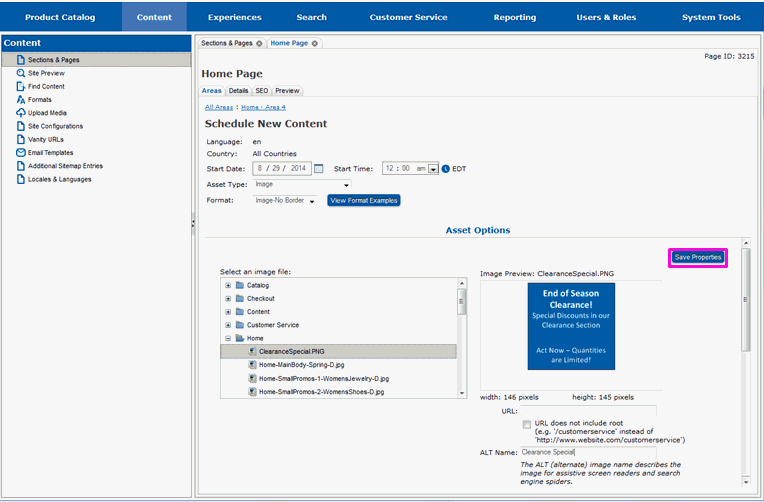The height and width of the screenshot is (502, 764).
Task: Switch to the Details tab
Action: [x=238, y=91]
